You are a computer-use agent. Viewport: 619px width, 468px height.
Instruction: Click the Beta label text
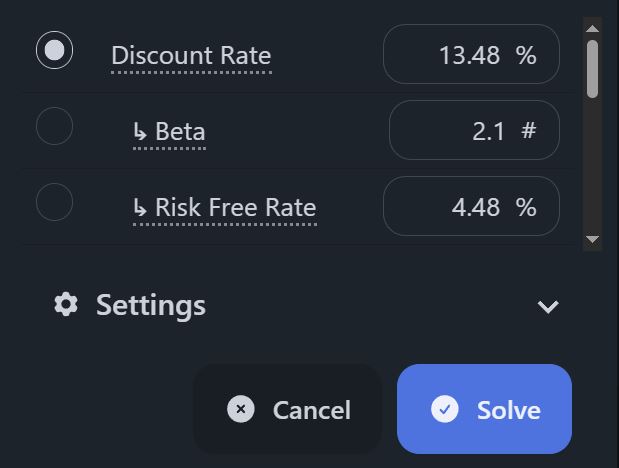coord(180,131)
